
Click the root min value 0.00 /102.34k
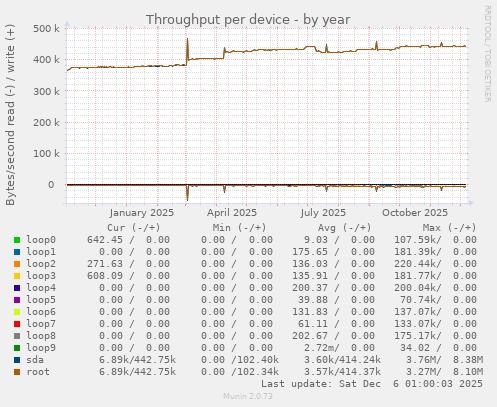click(240, 372)
